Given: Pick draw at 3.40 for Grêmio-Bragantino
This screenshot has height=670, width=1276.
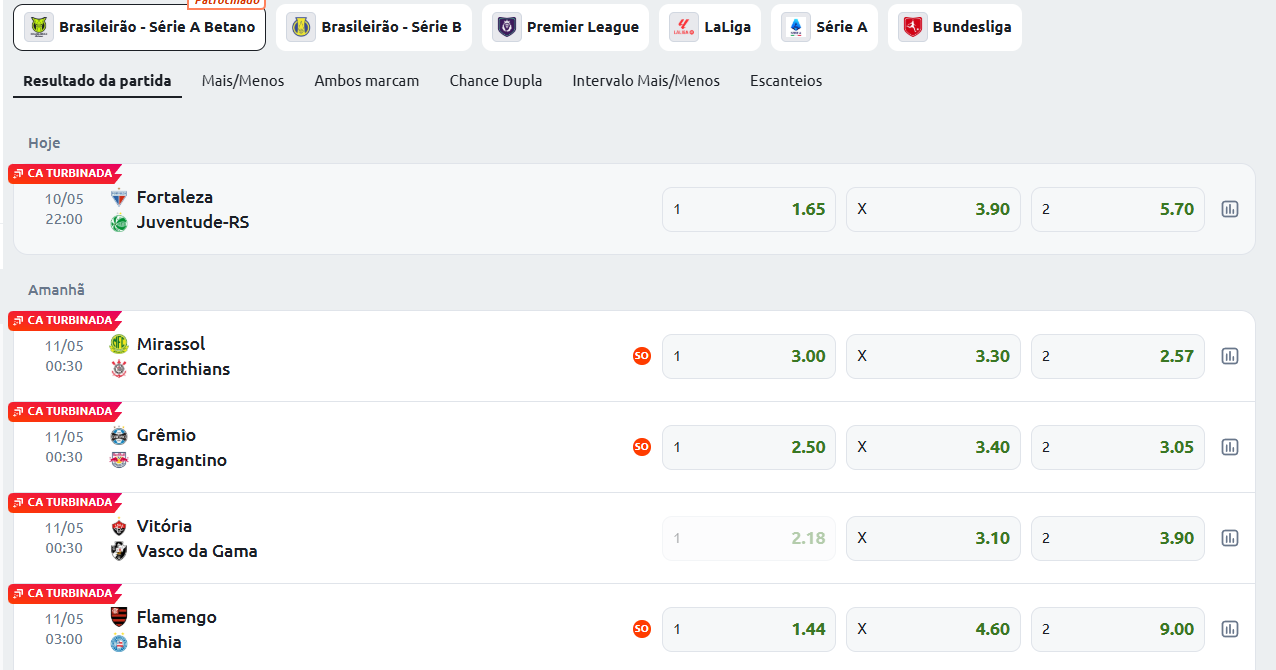Looking at the screenshot, I should [x=933, y=447].
